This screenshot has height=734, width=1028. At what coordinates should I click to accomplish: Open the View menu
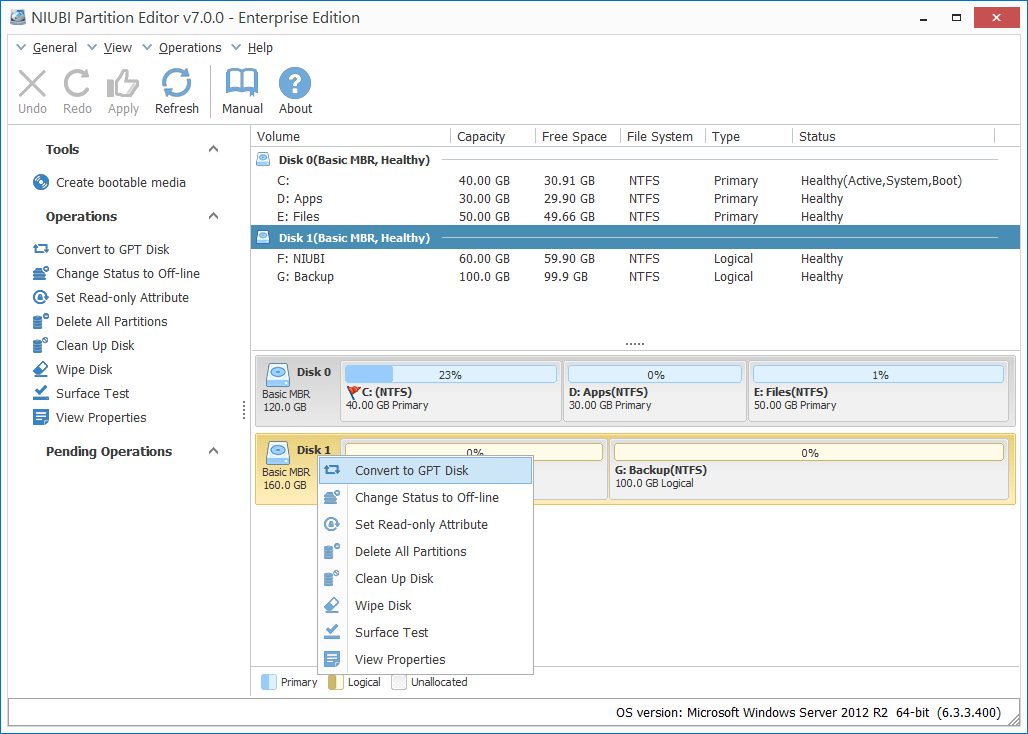click(x=117, y=48)
